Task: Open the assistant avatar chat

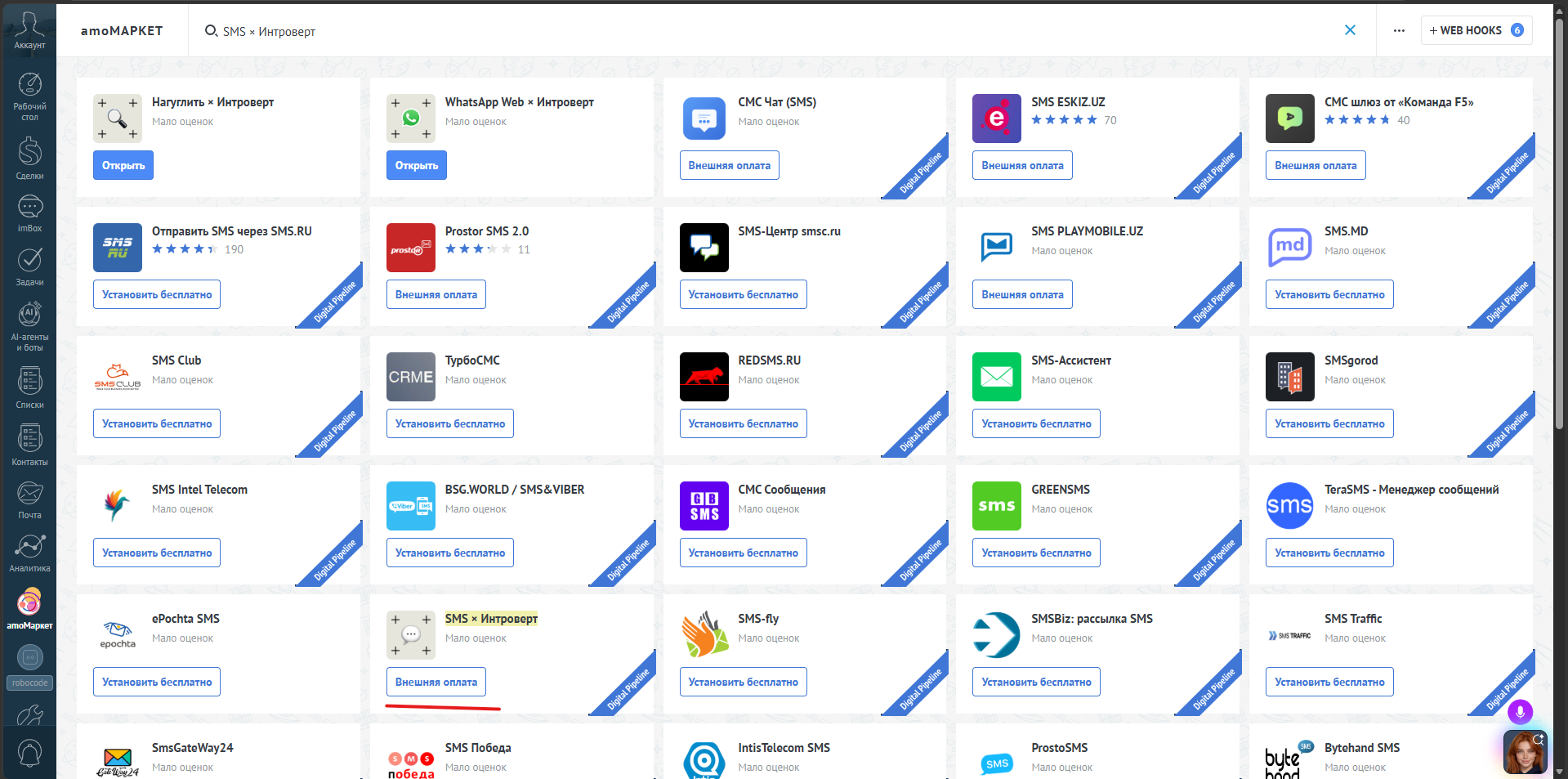Action: [x=1525, y=752]
